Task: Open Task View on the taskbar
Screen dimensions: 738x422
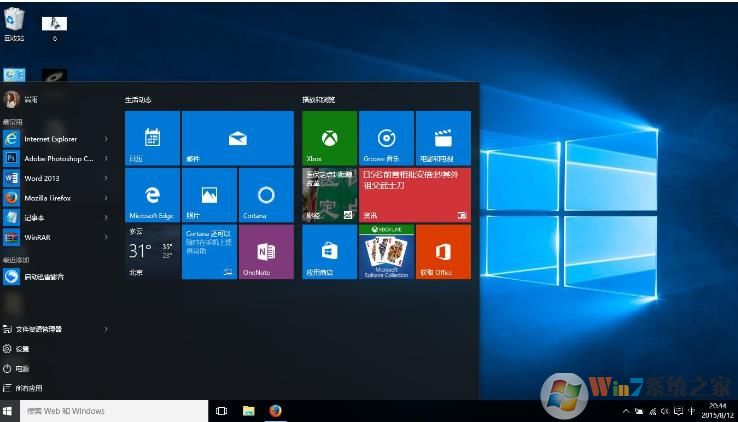Action: [x=222, y=411]
